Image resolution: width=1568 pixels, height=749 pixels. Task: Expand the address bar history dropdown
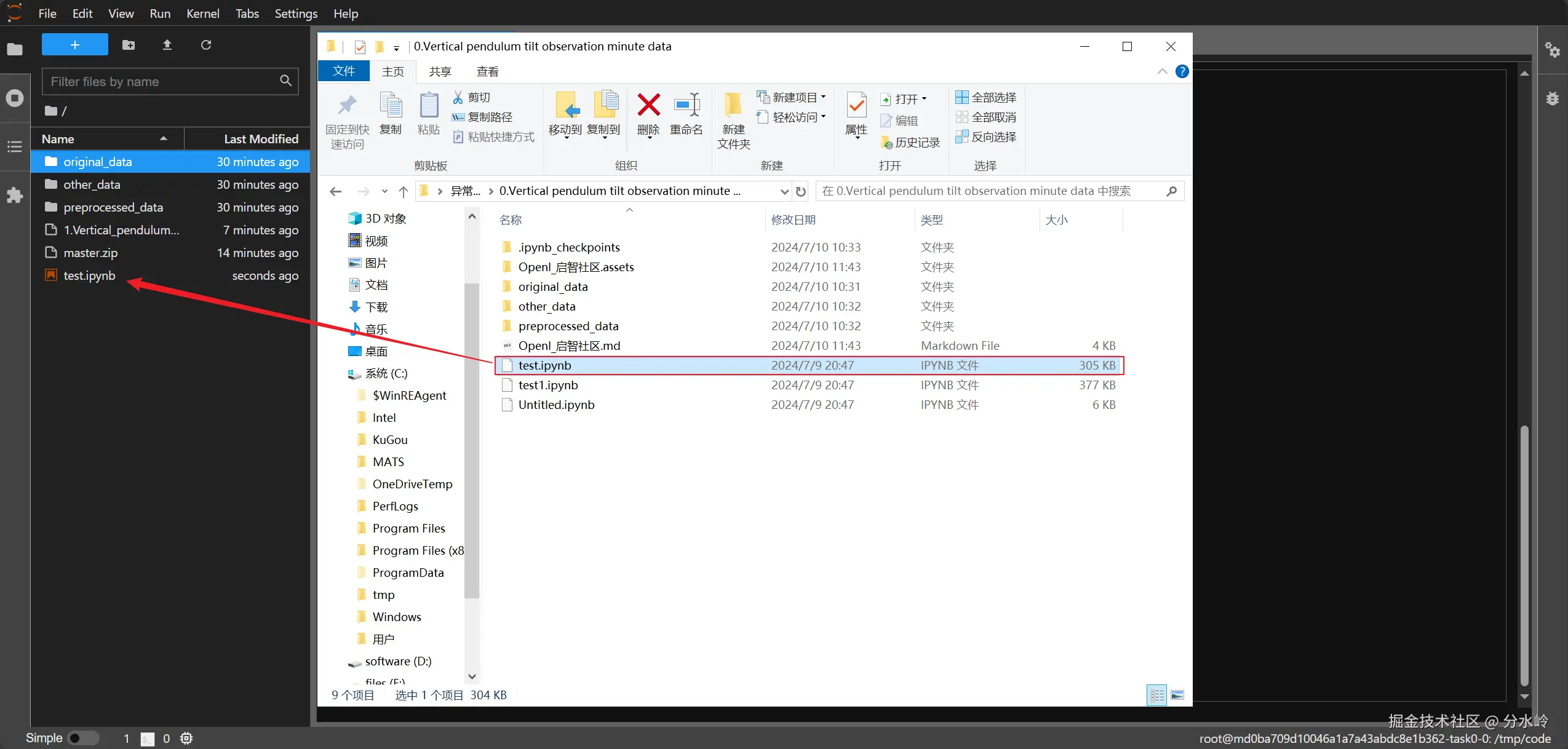coord(784,191)
